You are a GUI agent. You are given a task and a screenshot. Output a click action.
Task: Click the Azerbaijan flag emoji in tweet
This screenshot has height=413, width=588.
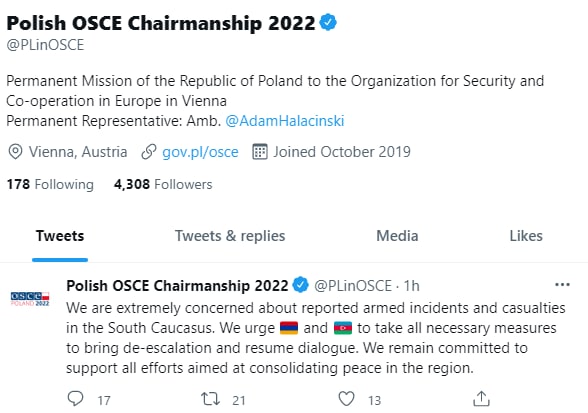(x=343, y=328)
